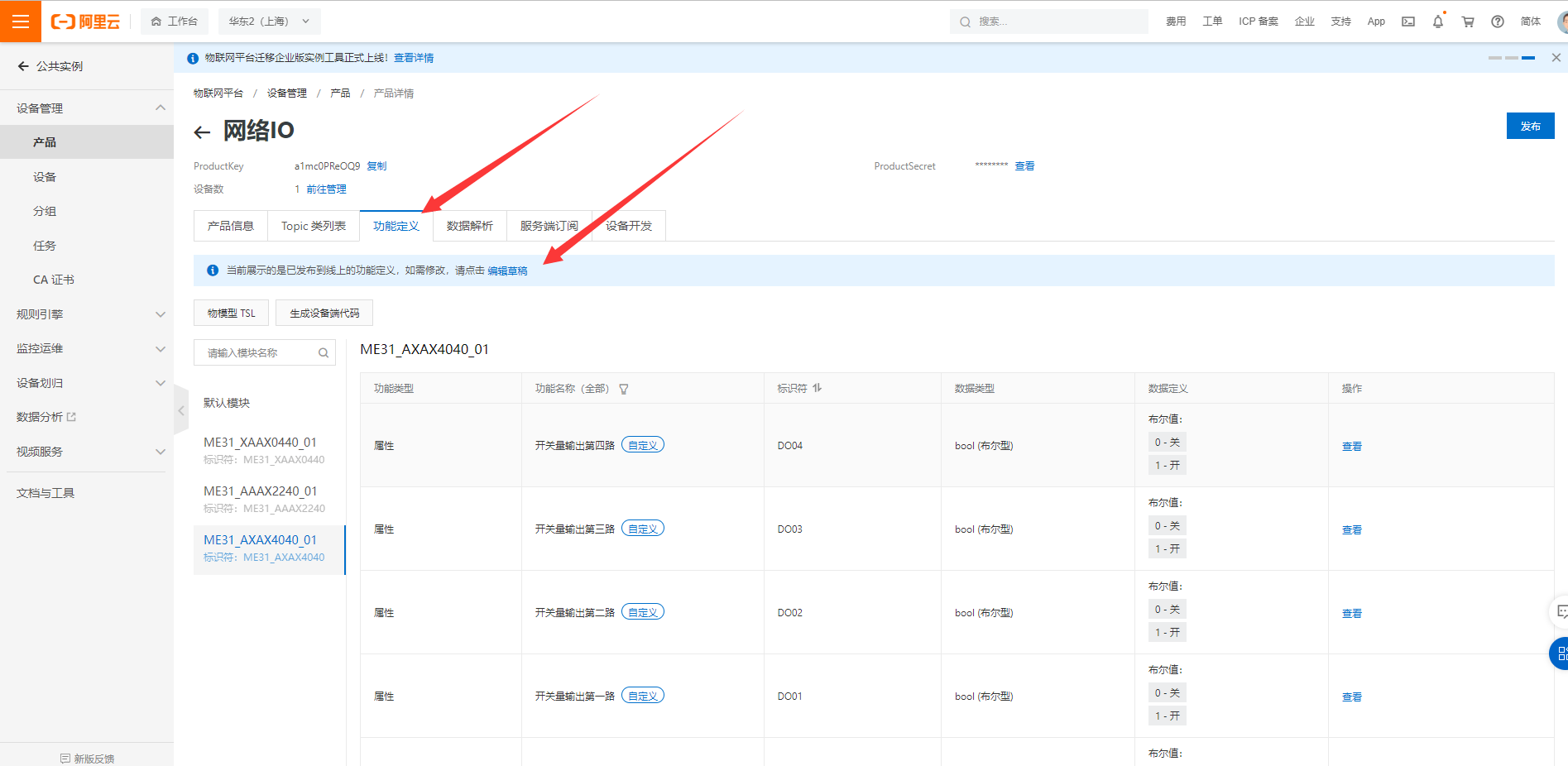Open the 华东2 (上海) region dropdown

pos(269,22)
